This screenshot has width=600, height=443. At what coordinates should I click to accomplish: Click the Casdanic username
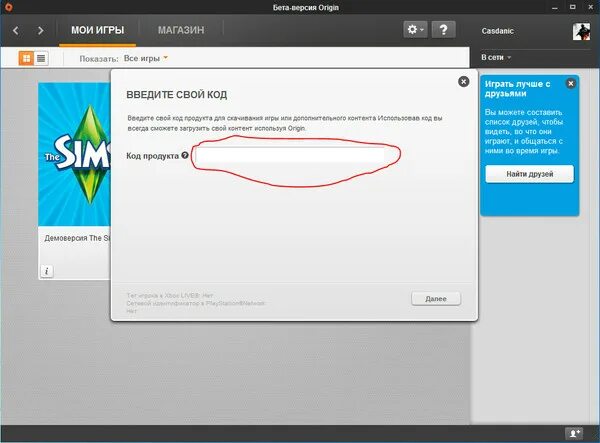point(497,31)
